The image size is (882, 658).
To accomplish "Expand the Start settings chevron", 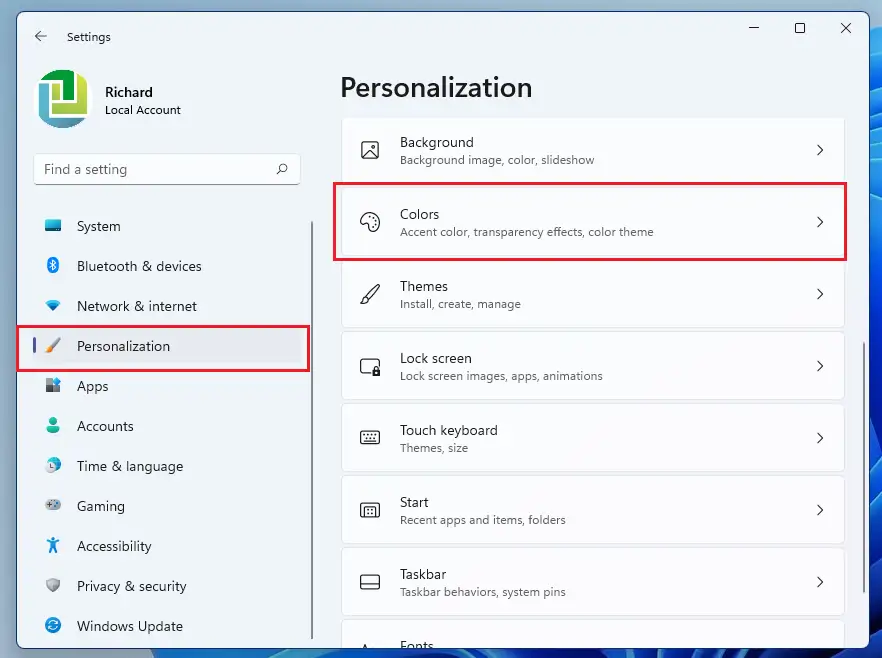I will coord(820,510).
